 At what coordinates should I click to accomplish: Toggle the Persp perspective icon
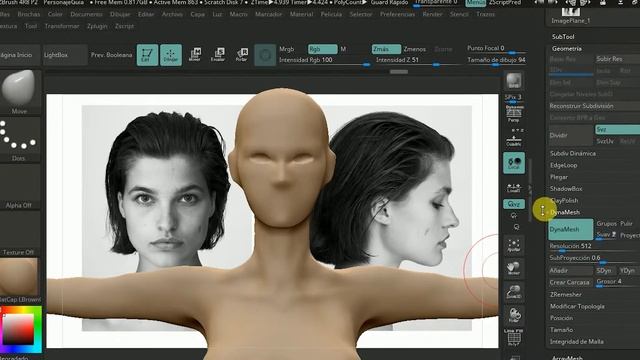[513, 114]
